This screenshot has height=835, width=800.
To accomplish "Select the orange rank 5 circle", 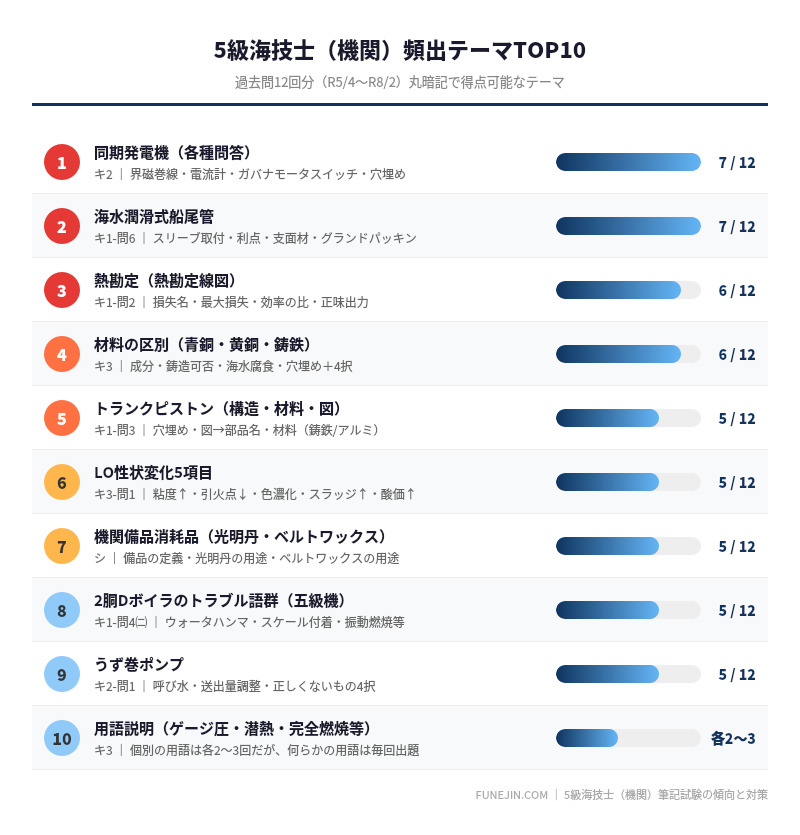I will click(x=62, y=418).
